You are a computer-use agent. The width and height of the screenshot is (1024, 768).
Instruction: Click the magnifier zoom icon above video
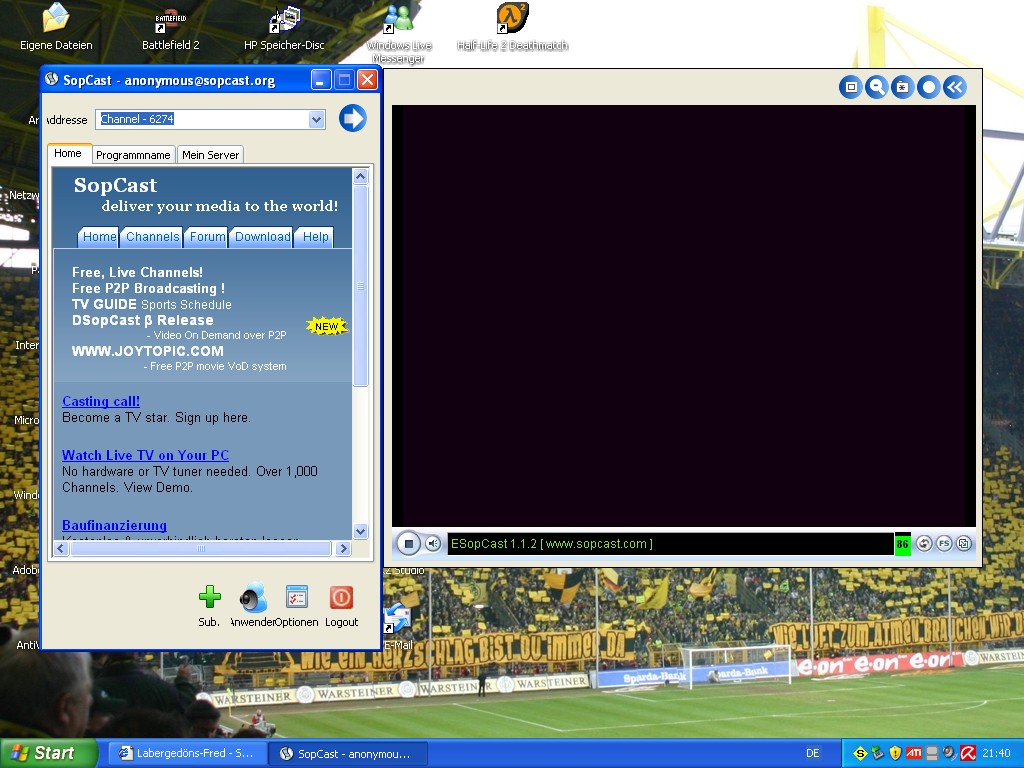click(877, 87)
